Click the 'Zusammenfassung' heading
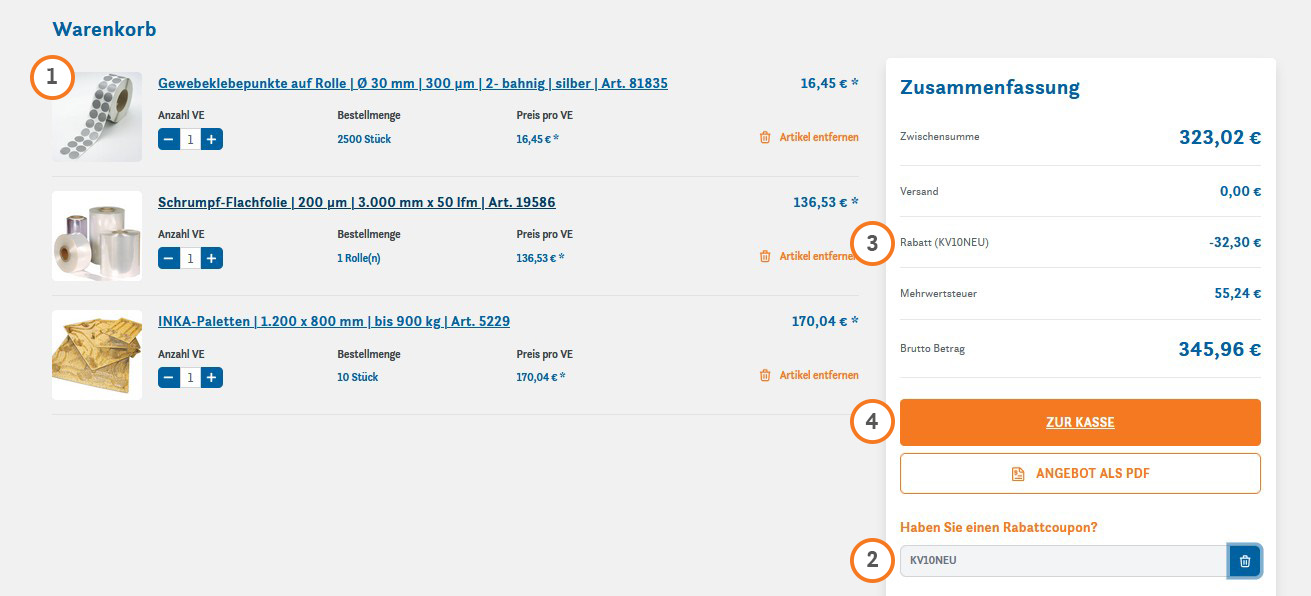The image size is (1311, 596). pyautogui.click(x=990, y=87)
